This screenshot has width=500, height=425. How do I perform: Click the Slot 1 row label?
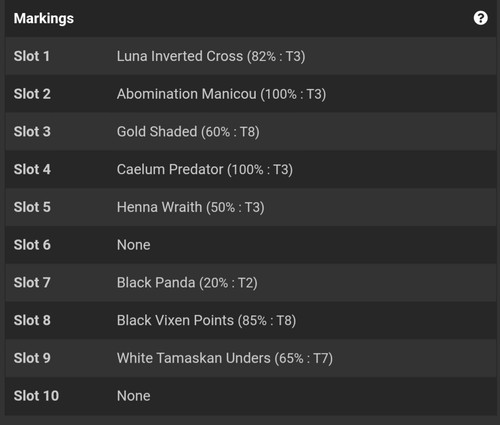click(32, 56)
